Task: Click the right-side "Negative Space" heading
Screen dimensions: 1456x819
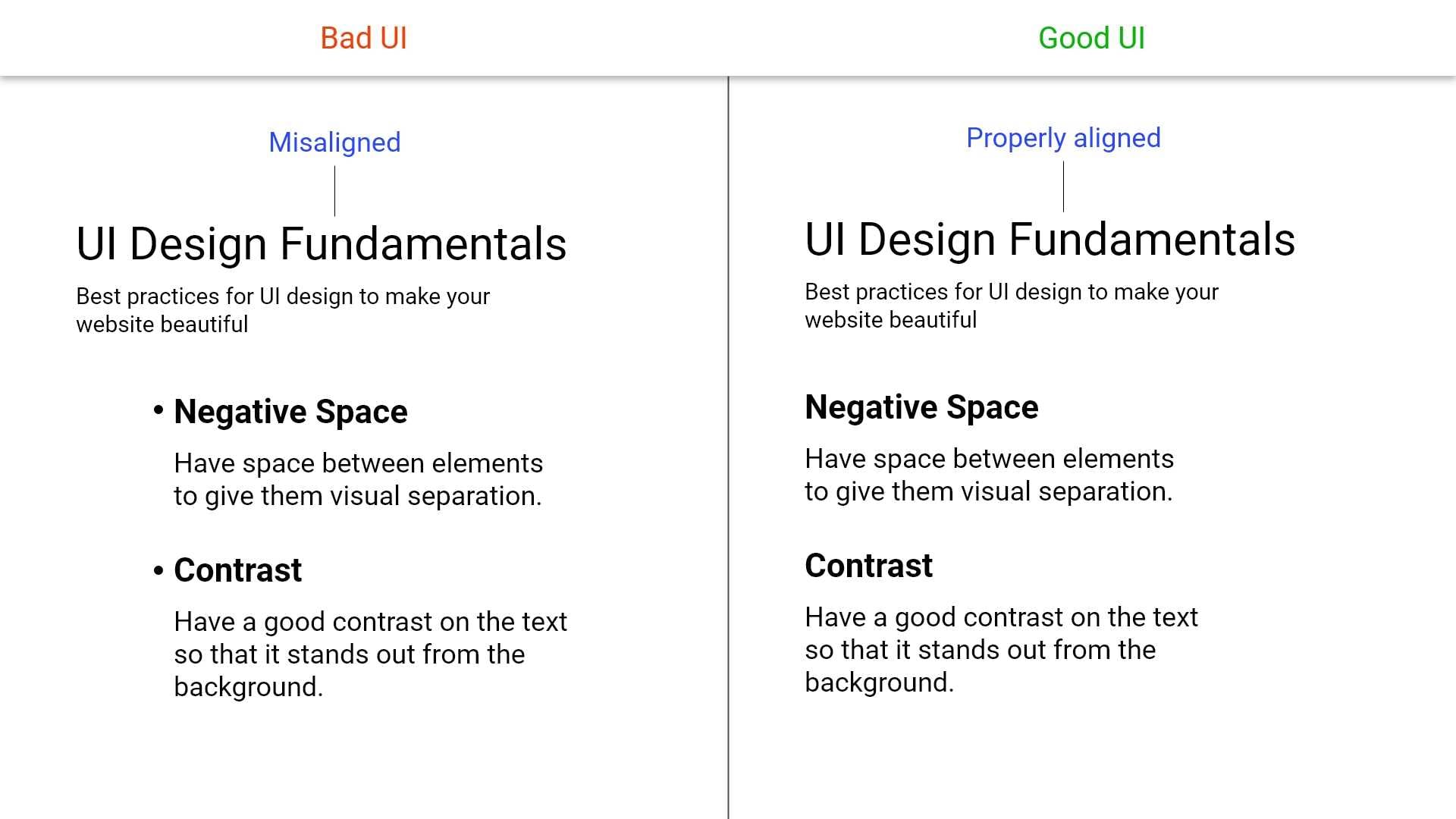Action: [x=921, y=407]
